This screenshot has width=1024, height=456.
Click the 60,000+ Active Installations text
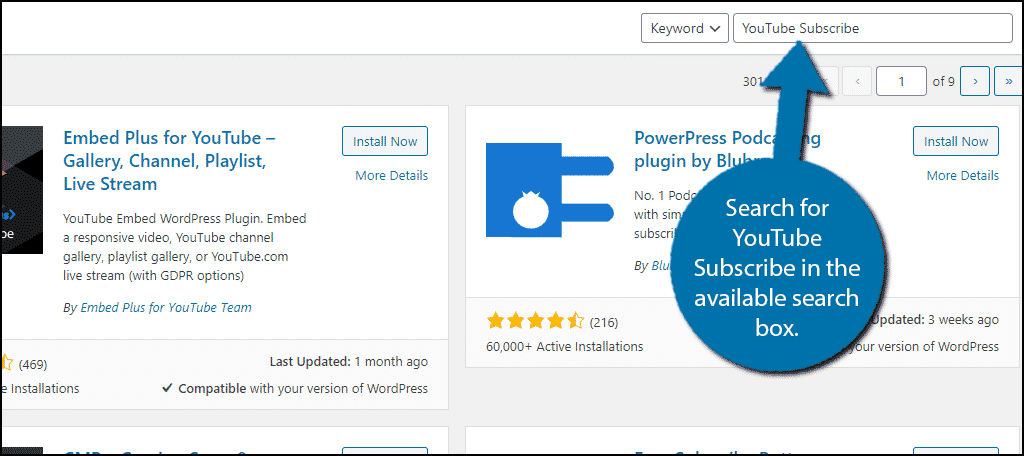tap(564, 346)
